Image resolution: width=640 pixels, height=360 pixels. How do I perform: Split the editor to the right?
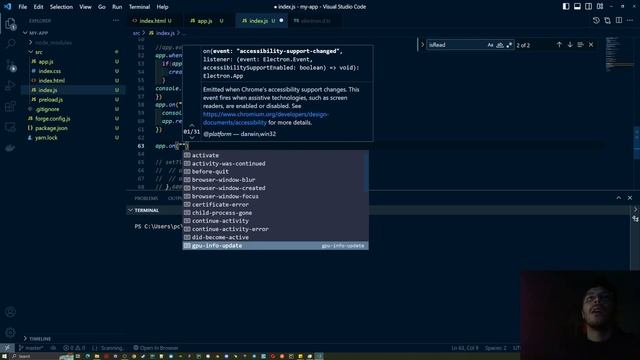click(619, 20)
